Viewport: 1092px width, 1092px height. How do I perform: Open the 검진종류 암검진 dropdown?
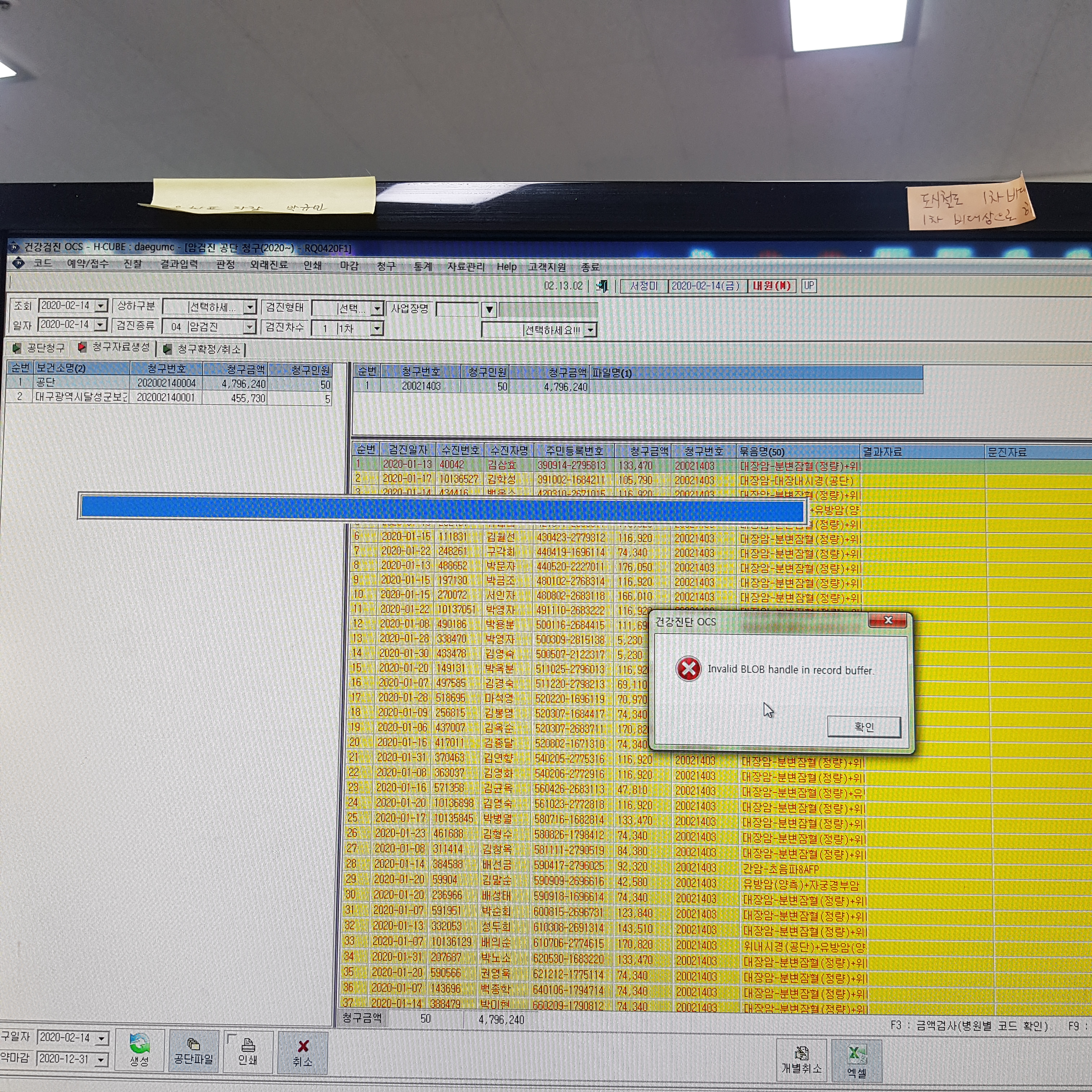(249, 327)
